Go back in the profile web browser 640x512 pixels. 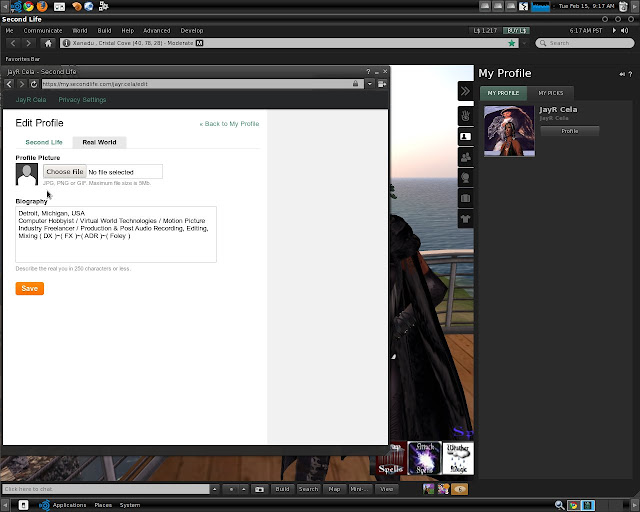[9, 84]
